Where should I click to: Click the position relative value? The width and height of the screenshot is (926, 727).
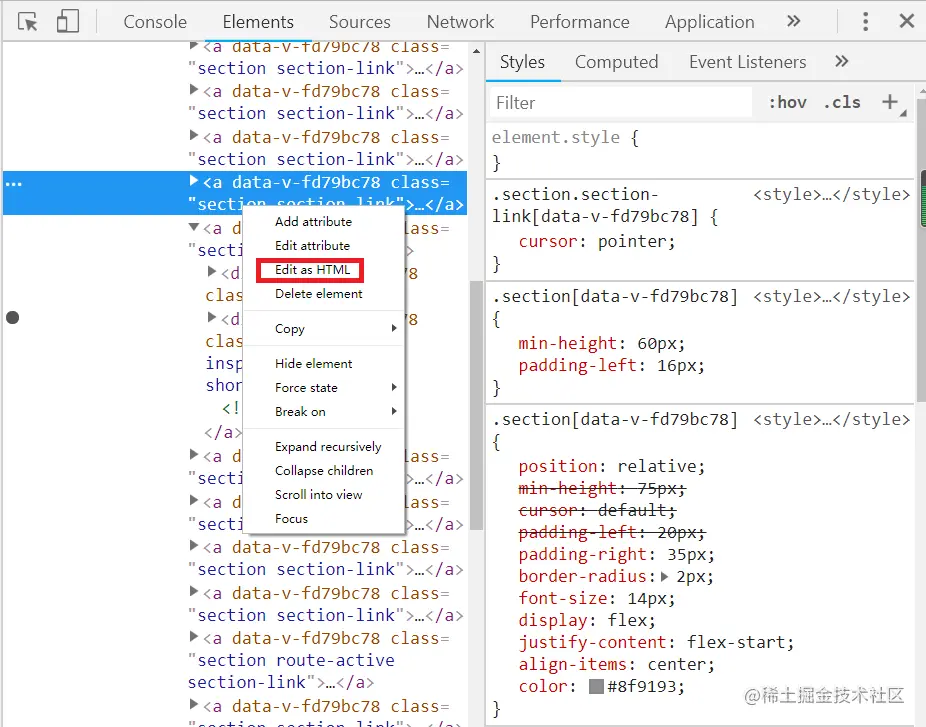click(657, 467)
